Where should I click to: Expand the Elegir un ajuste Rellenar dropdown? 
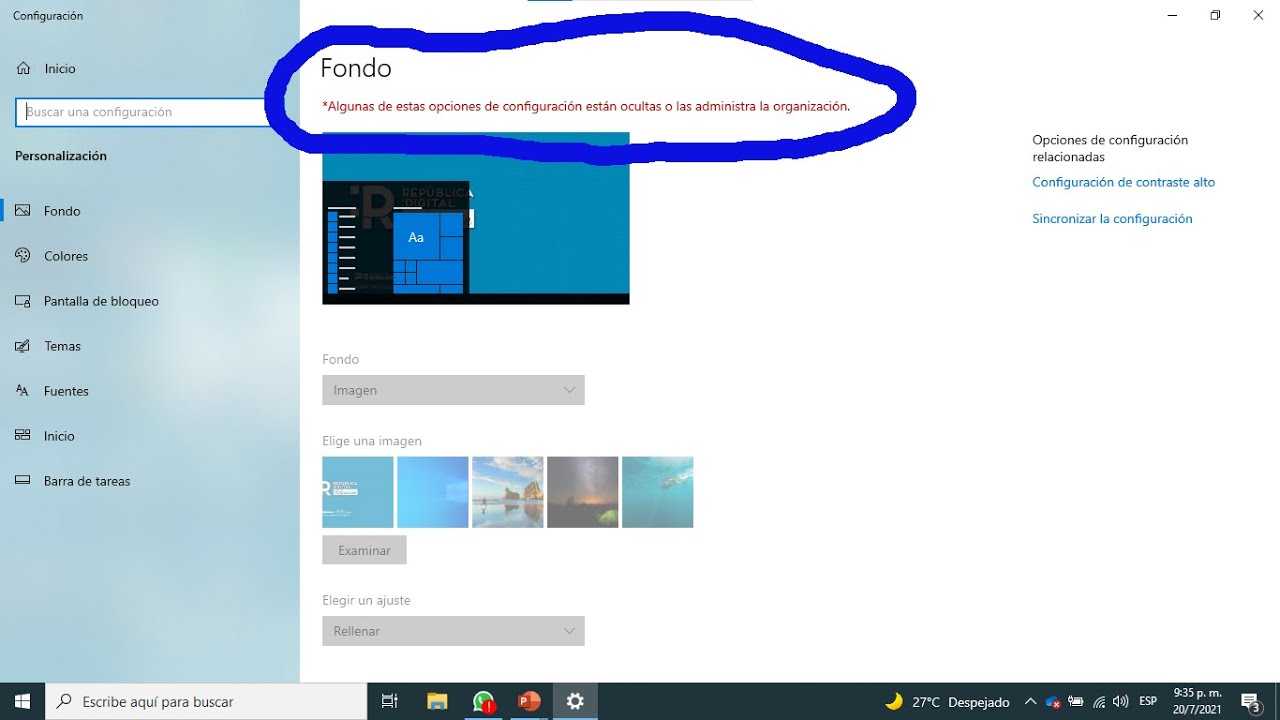point(453,631)
